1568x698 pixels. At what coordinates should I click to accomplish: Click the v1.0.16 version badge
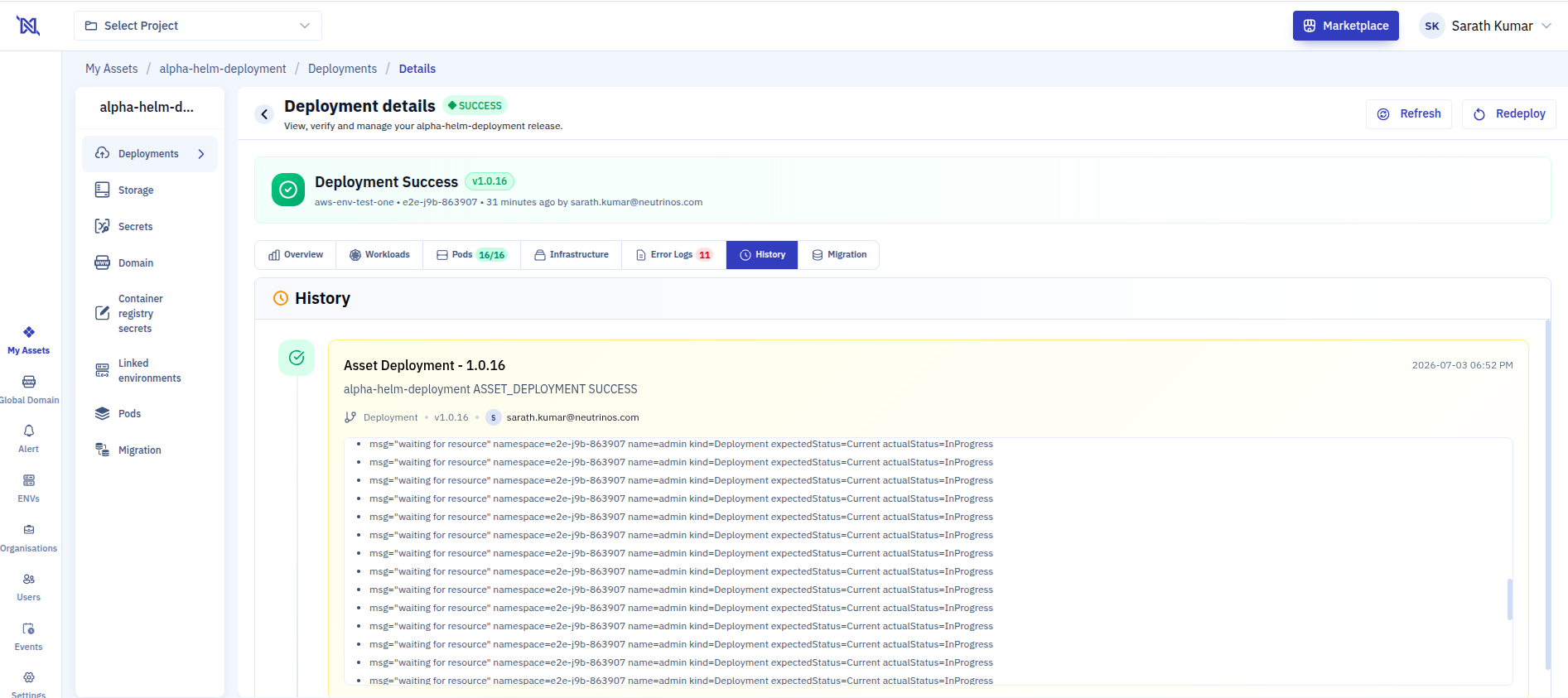click(x=490, y=181)
